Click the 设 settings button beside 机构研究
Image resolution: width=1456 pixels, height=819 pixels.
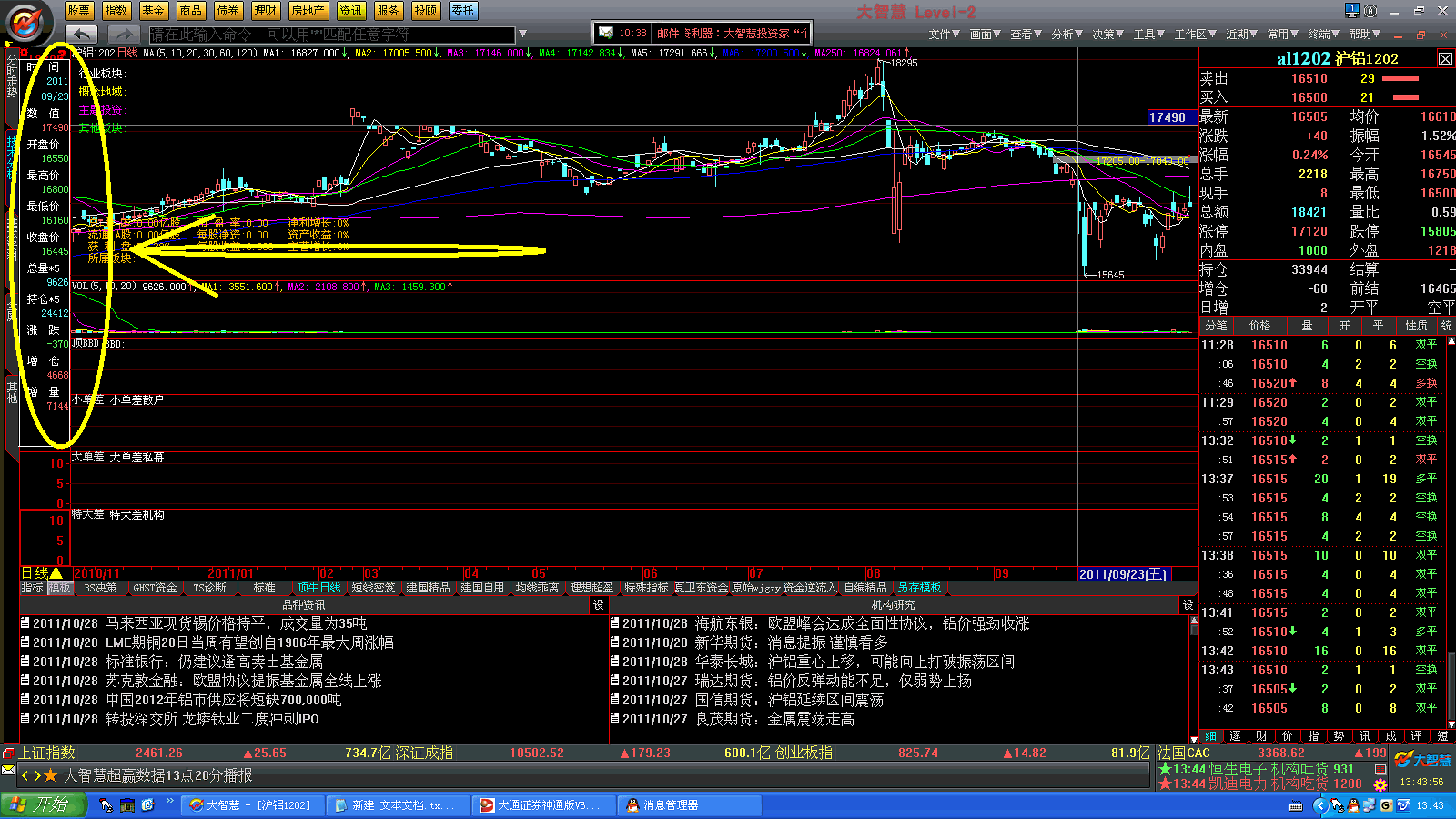coord(1188,605)
